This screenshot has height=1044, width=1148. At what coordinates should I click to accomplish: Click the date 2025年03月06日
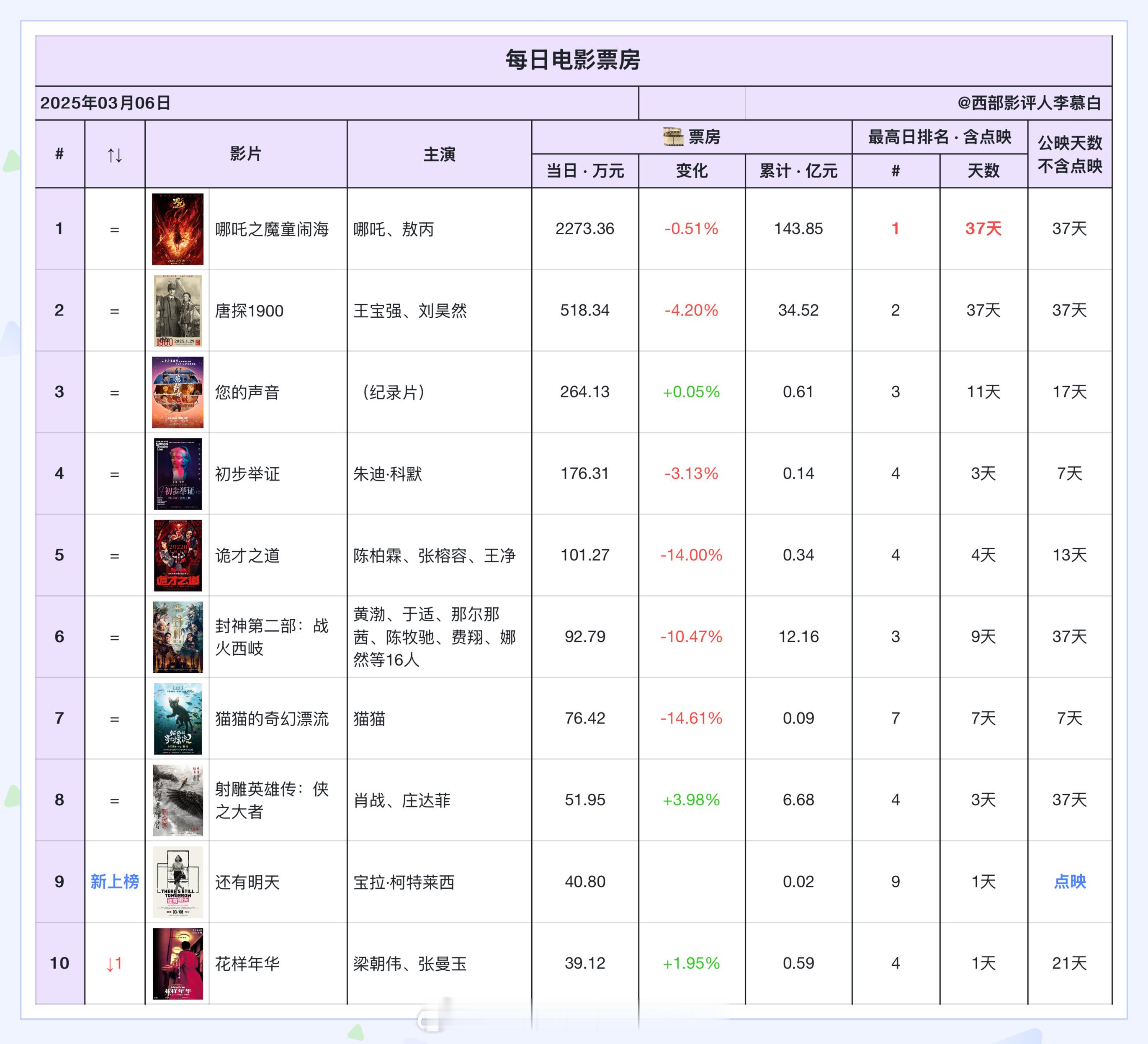(x=106, y=103)
